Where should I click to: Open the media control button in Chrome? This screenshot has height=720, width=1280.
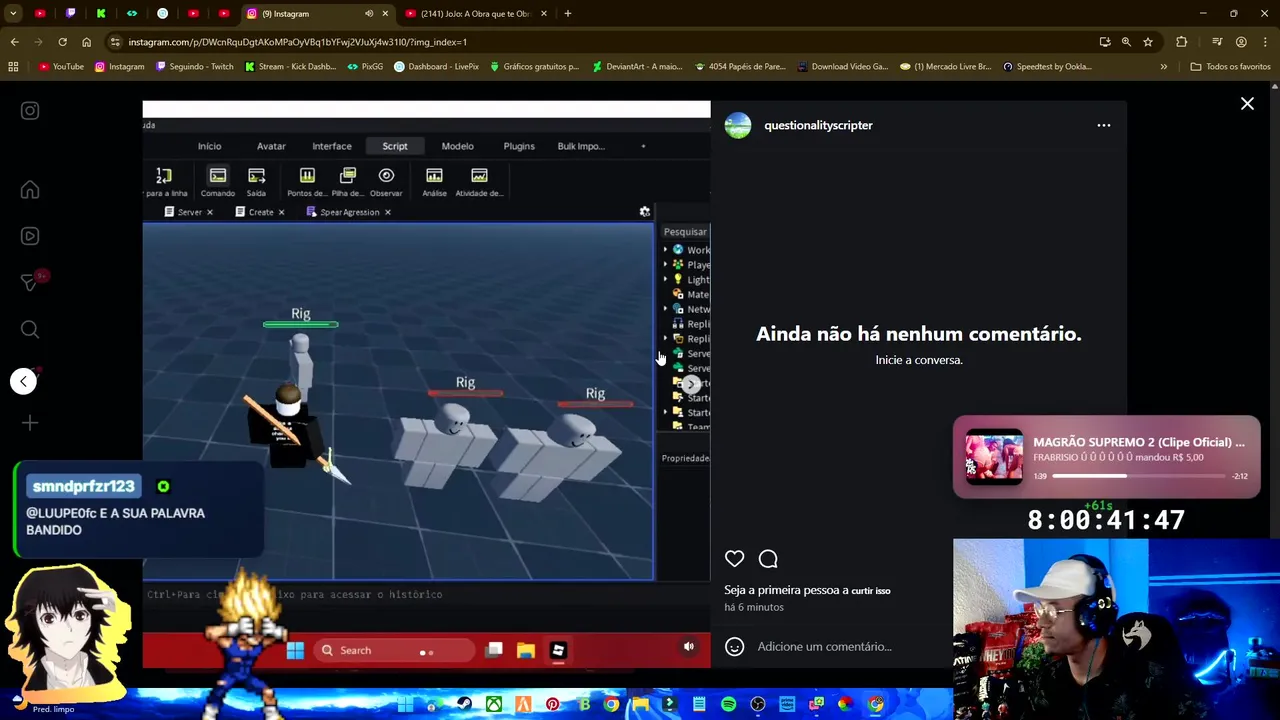pyautogui.click(x=1217, y=42)
